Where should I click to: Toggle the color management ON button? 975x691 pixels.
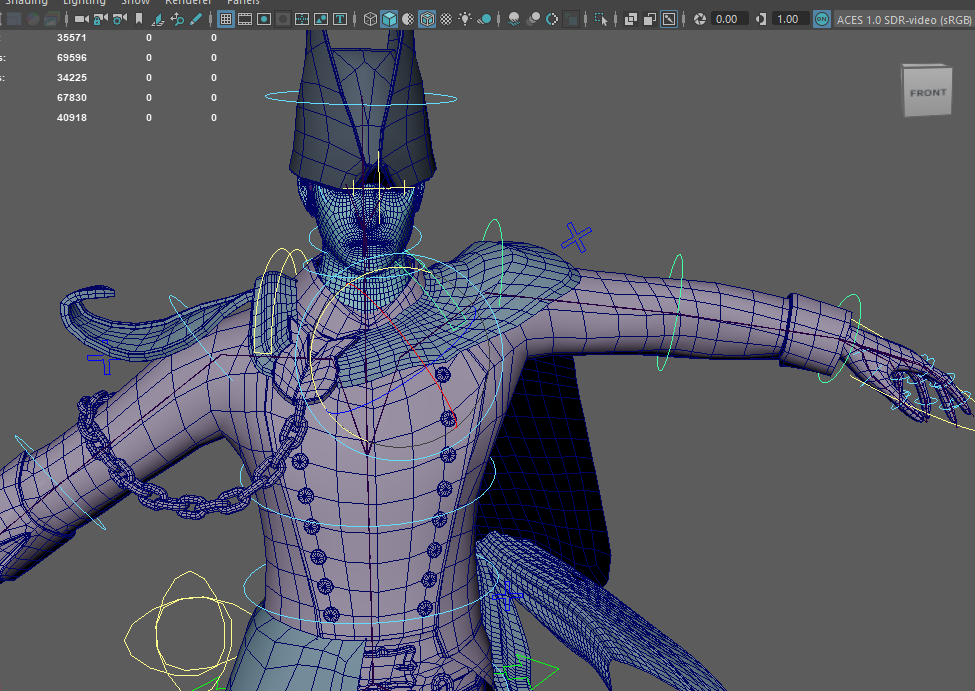[821, 19]
